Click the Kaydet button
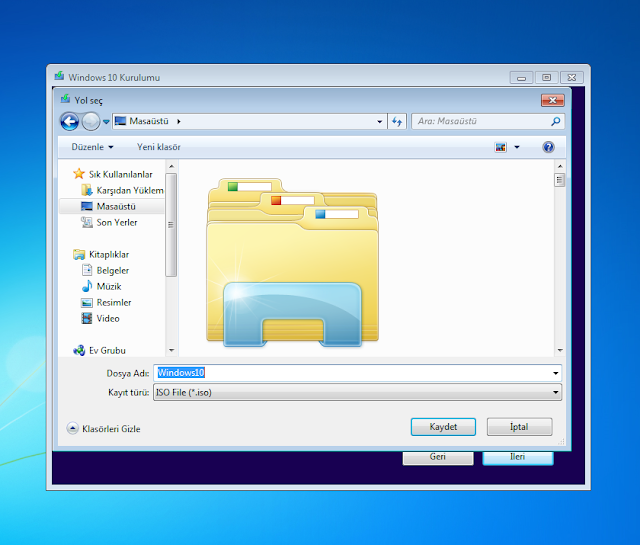Image resolution: width=640 pixels, height=545 pixels. click(443, 427)
